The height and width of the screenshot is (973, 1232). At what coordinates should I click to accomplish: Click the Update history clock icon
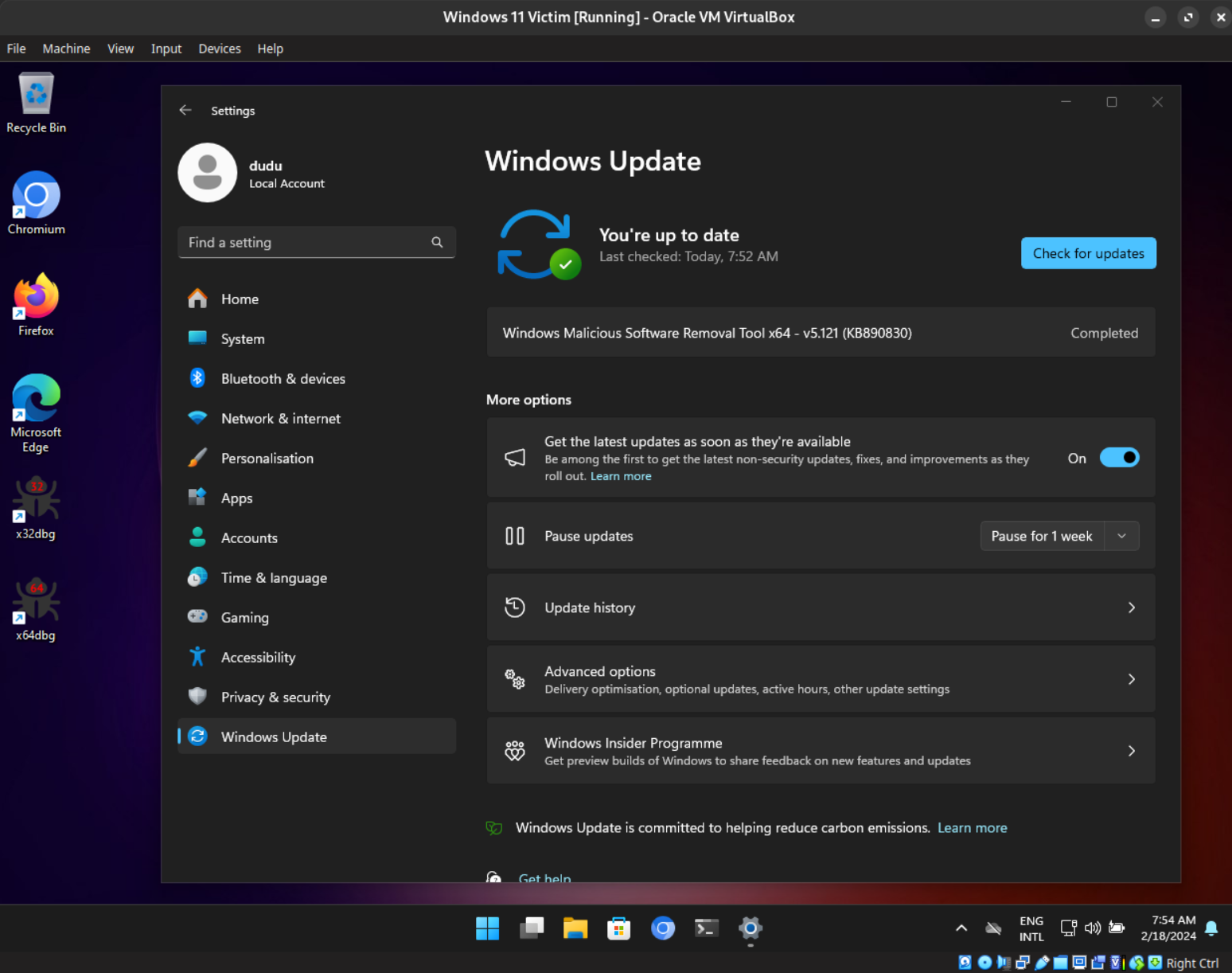pos(515,608)
